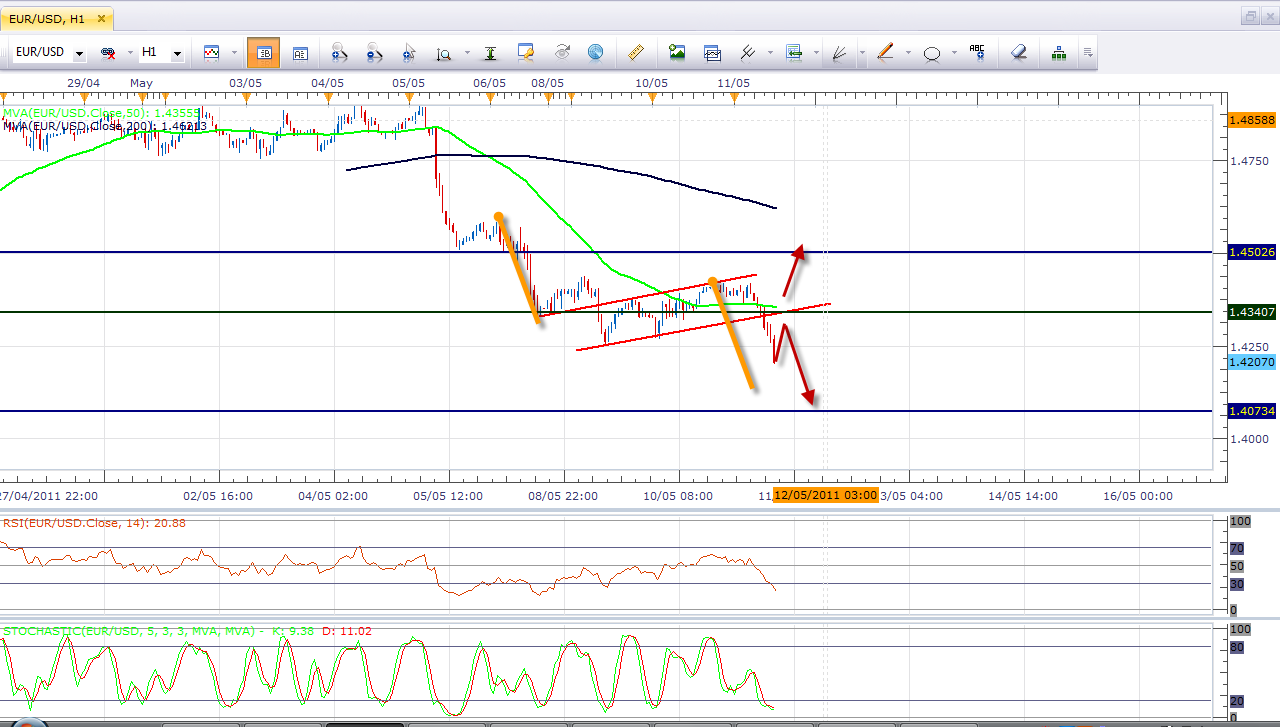Viewport: 1280px width, 727px height.
Task: Select the pitchfork drawing tool
Action: tap(747, 53)
